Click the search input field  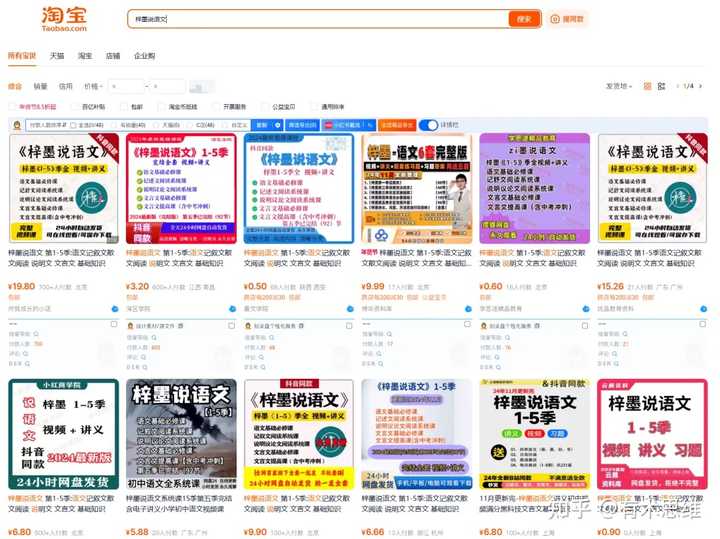click(x=318, y=19)
